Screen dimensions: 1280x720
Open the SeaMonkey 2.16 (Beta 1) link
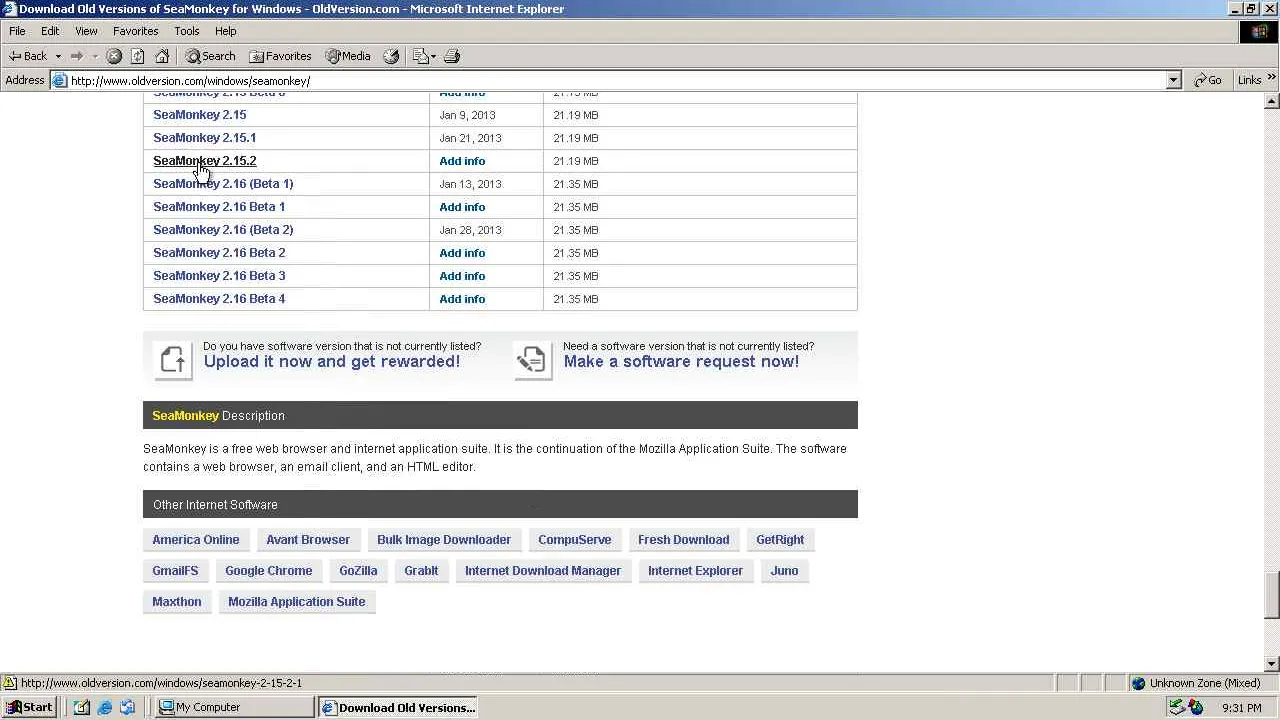223,184
